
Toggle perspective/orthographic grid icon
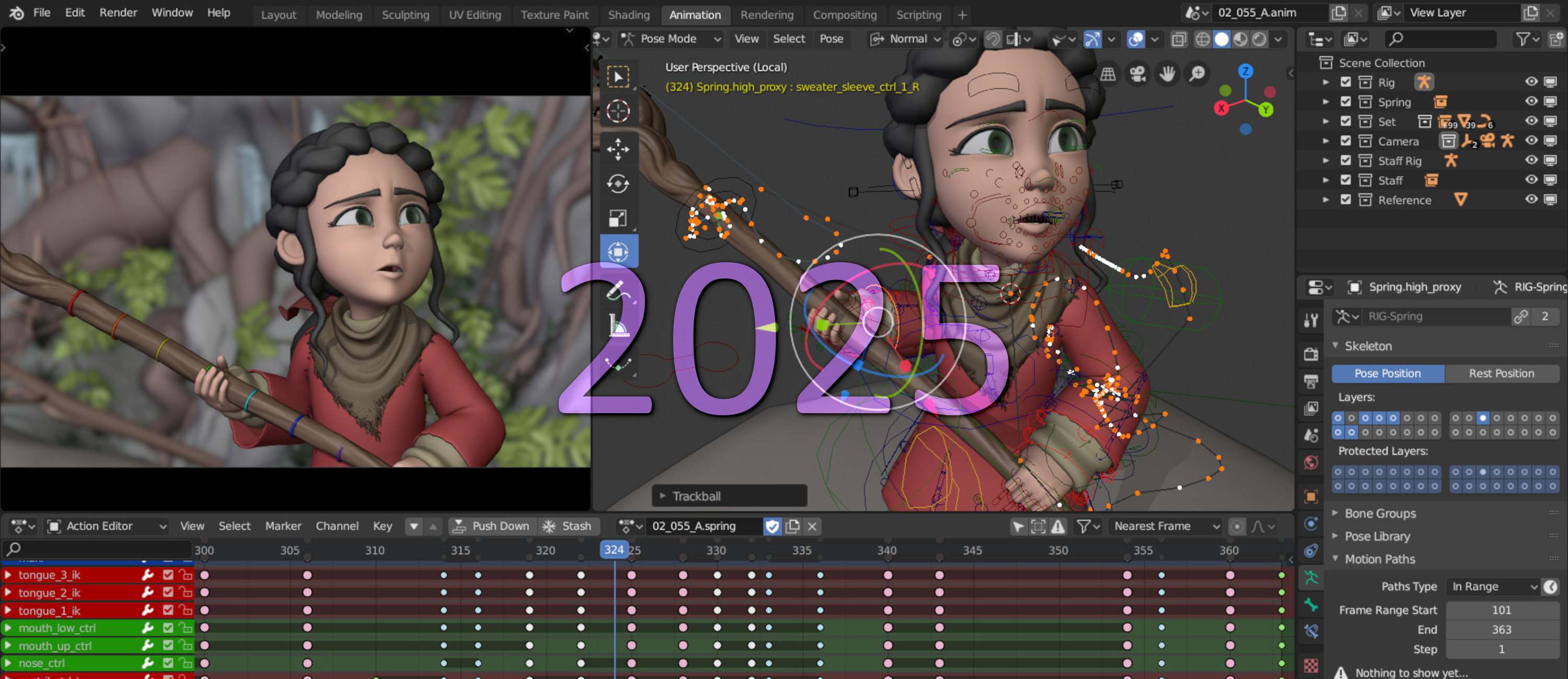tap(1108, 74)
